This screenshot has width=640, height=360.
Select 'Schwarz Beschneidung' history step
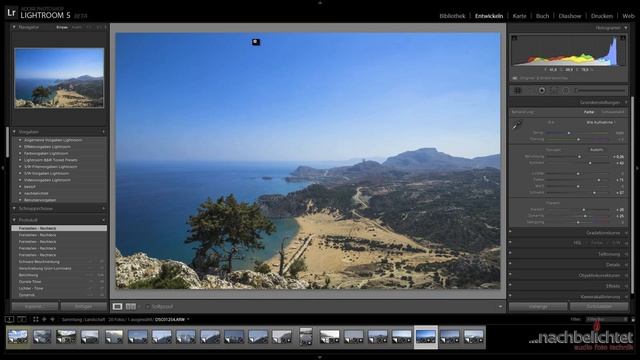39,262
